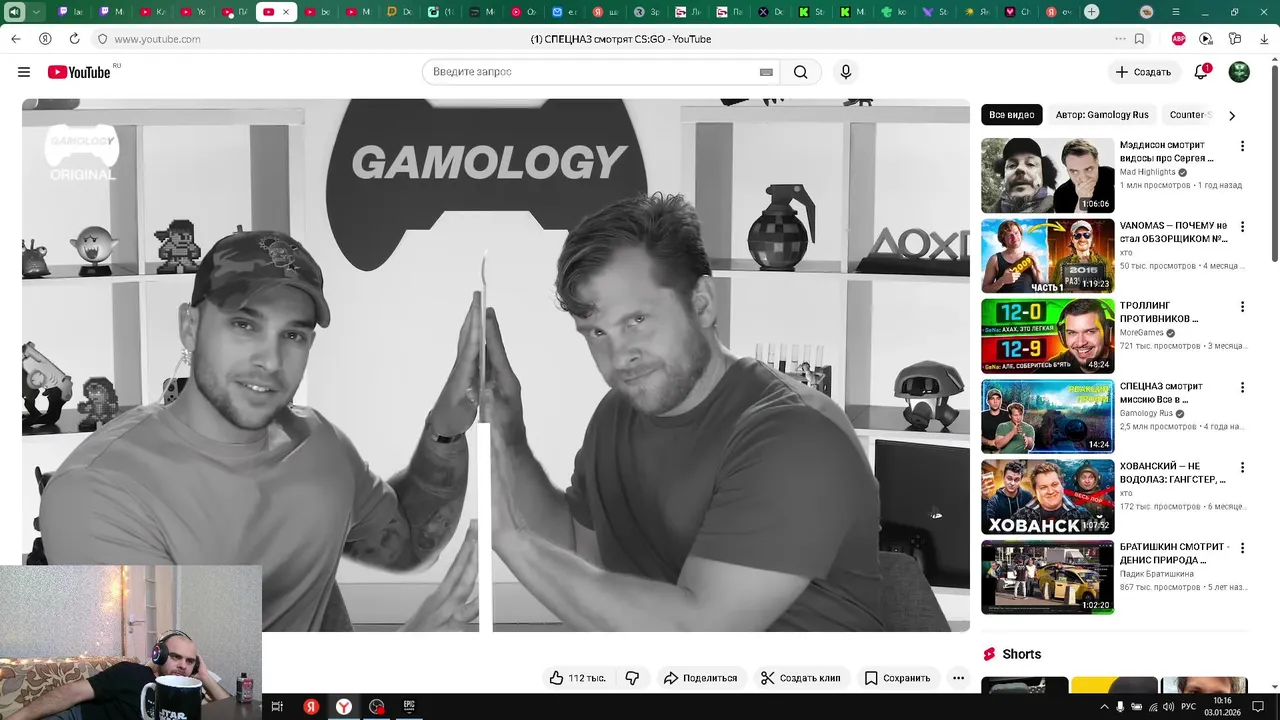Open options for the VANOMAS video
The width and height of the screenshot is (1280, 720).
point(1242,227)
